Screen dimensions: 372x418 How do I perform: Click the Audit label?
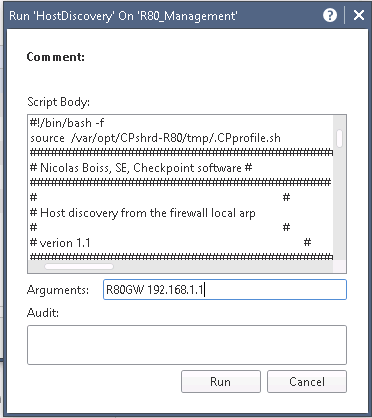43,313
